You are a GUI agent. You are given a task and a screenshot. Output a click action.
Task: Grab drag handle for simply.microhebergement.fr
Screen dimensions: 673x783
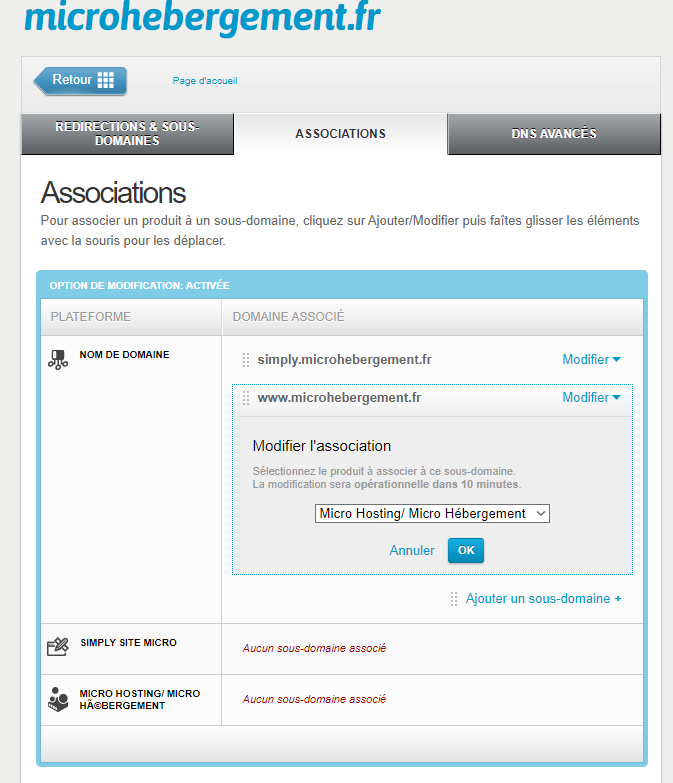coord(246,360)
